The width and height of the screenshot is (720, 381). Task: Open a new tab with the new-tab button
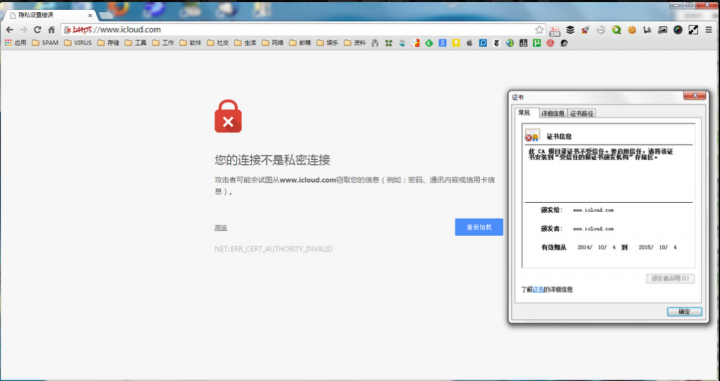tap(106, 16)
